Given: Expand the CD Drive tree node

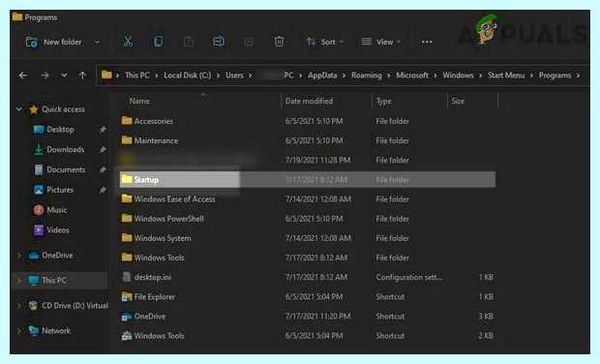Looking at the screenshot, I should click(x=19, y=305).
